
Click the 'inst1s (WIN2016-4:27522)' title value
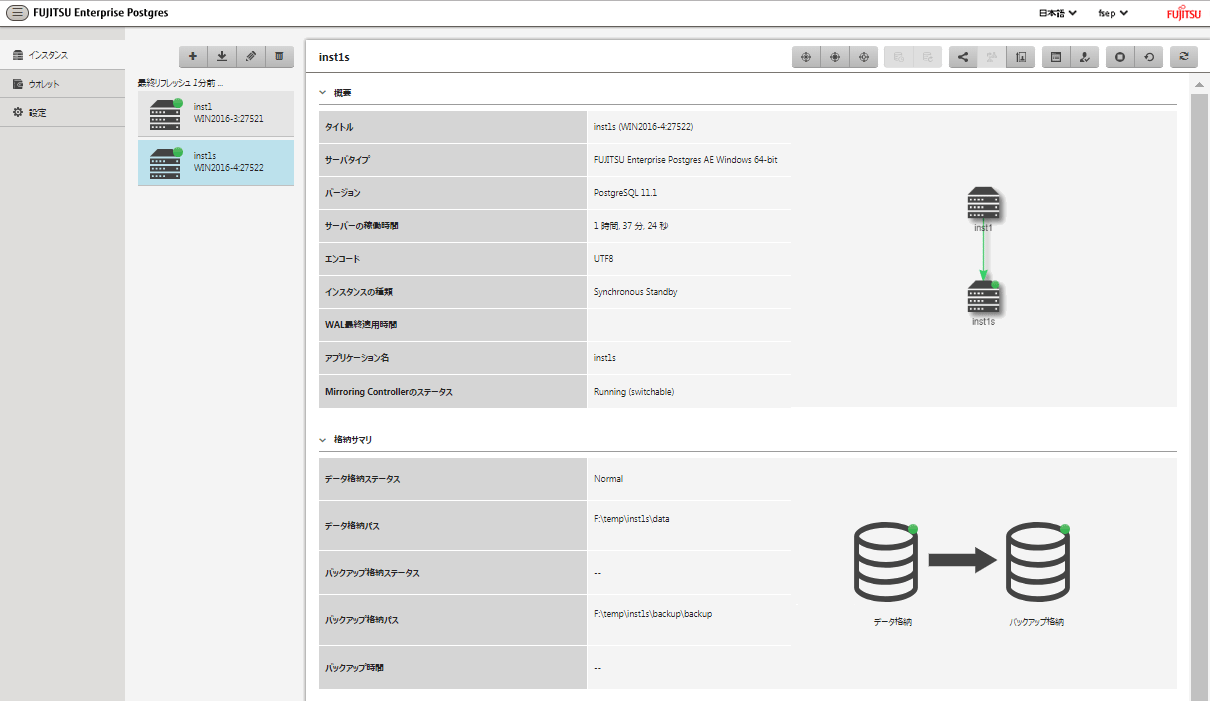tap(644, 127)
